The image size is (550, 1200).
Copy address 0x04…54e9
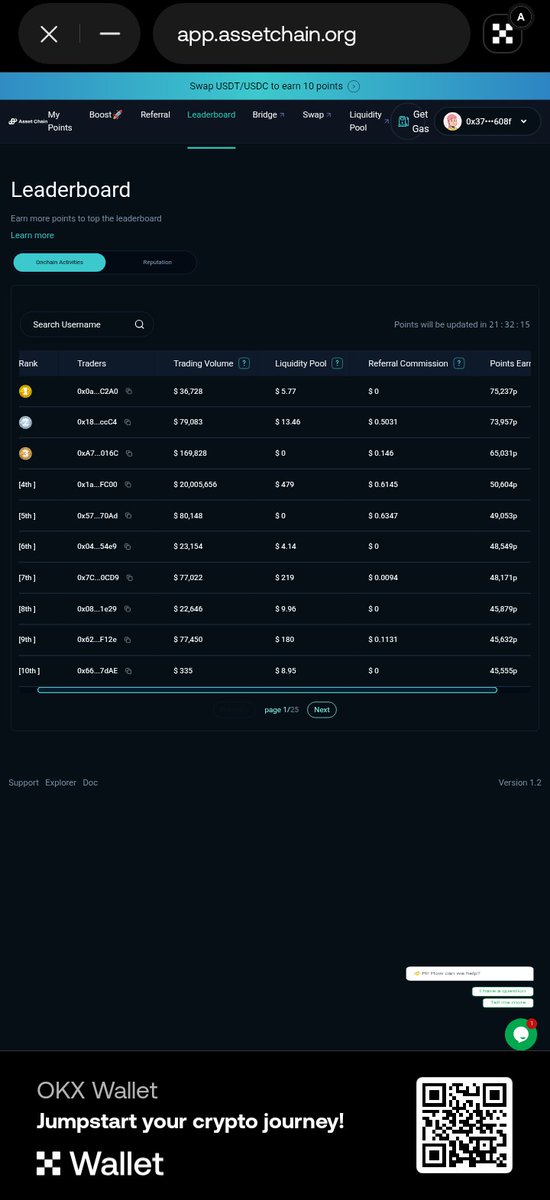pos(128,546)
